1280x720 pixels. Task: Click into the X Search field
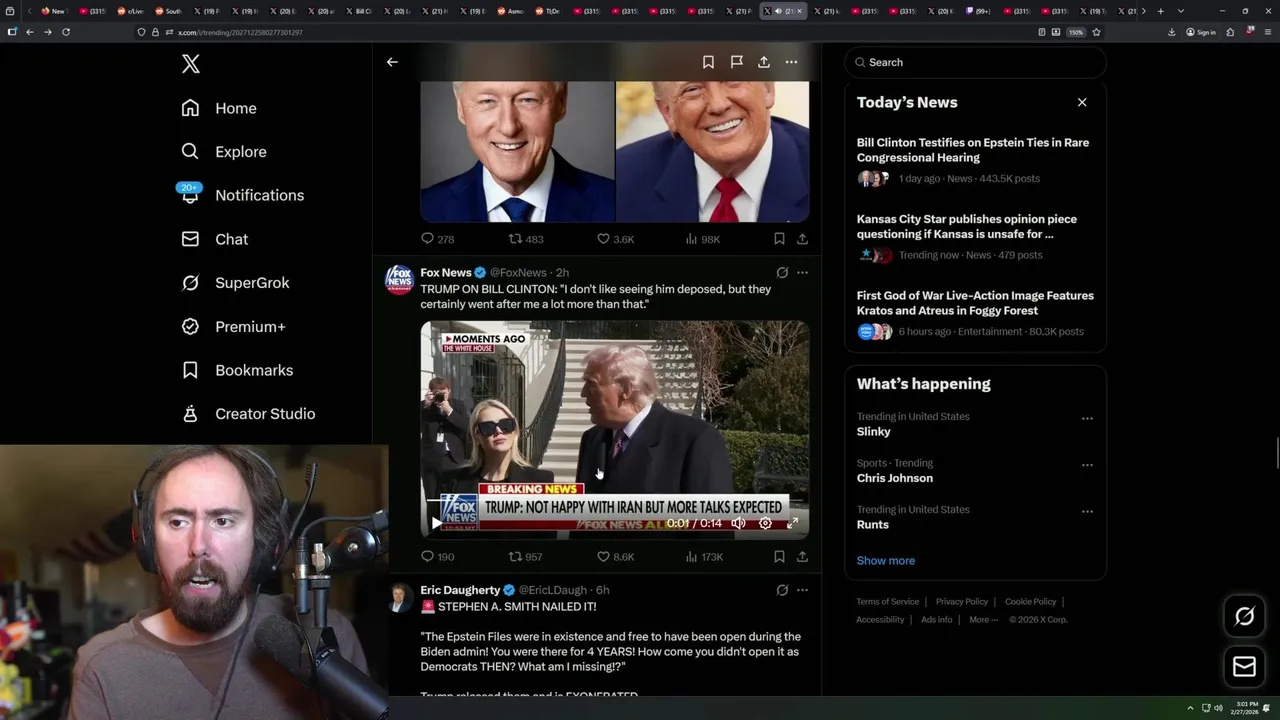pos(975,62)
